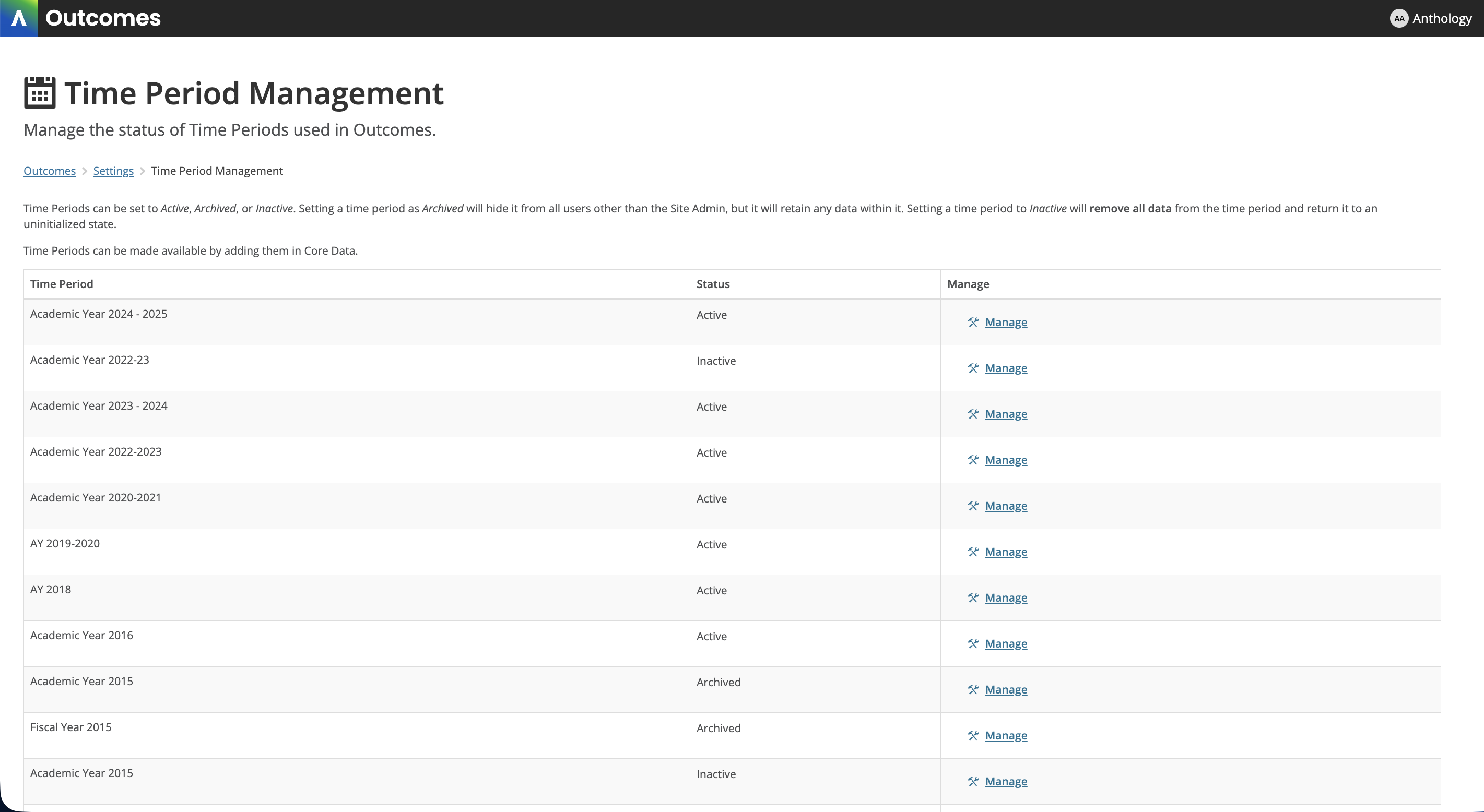This screenshot has width=1484, height=812.
Task: Manage Academic Year 2020-2021 time period
Action: click(x=1006, y=506)
